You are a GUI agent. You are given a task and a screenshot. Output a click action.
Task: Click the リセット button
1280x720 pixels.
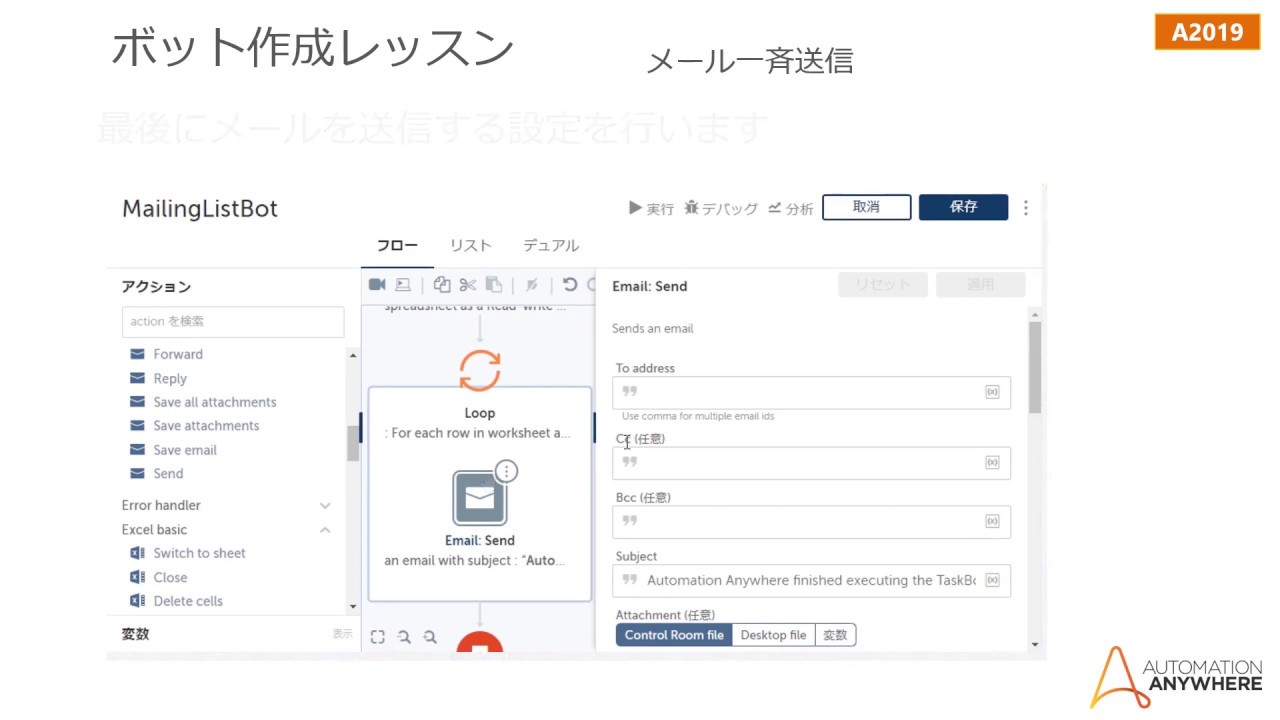(x=882, y=285)
